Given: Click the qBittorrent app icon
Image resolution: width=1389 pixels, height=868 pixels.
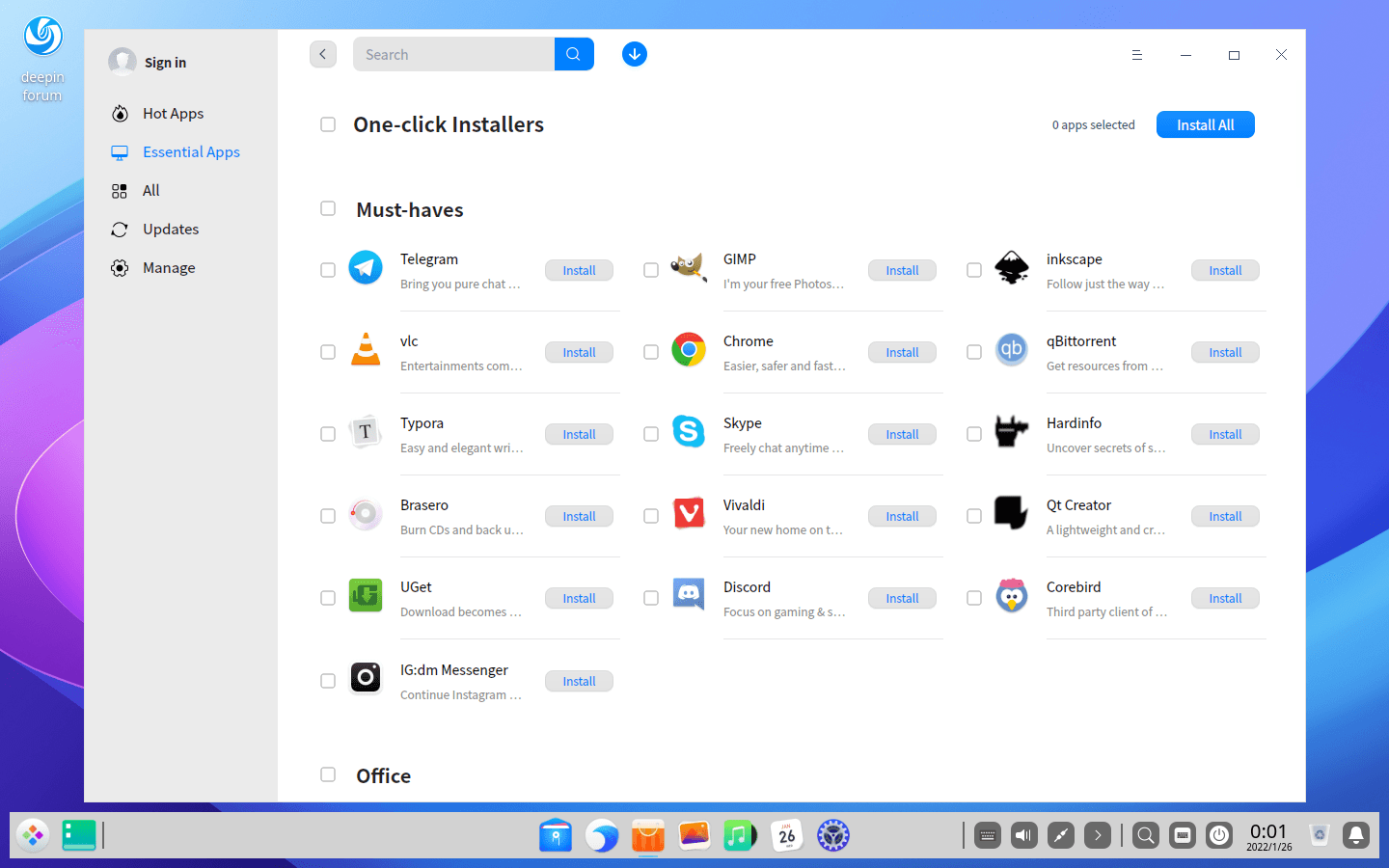Looking at the screenshot, I should pyautogui.click(x=1012, y=349).
